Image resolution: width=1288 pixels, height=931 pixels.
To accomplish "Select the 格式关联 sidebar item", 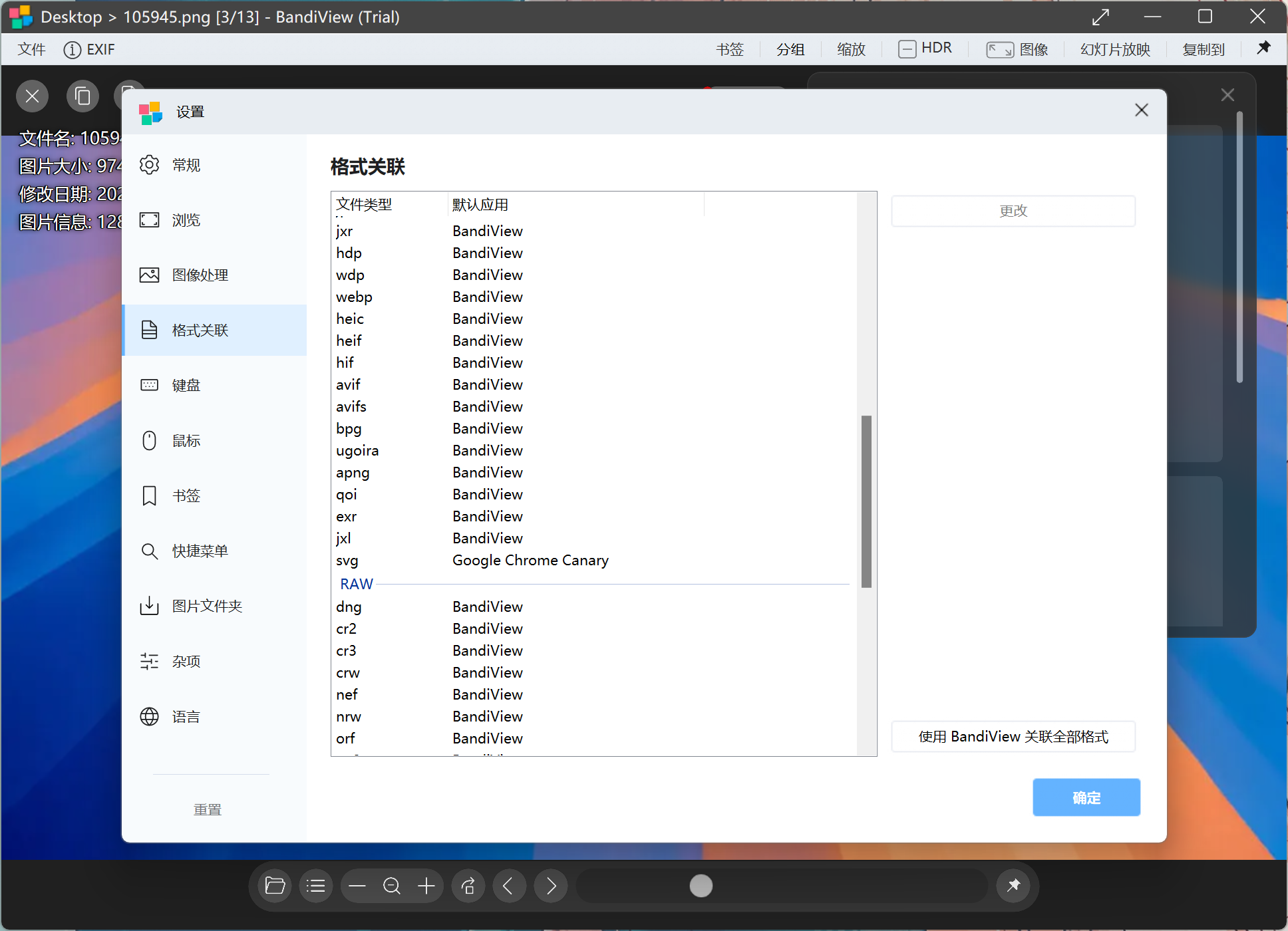I will (214, 331).
